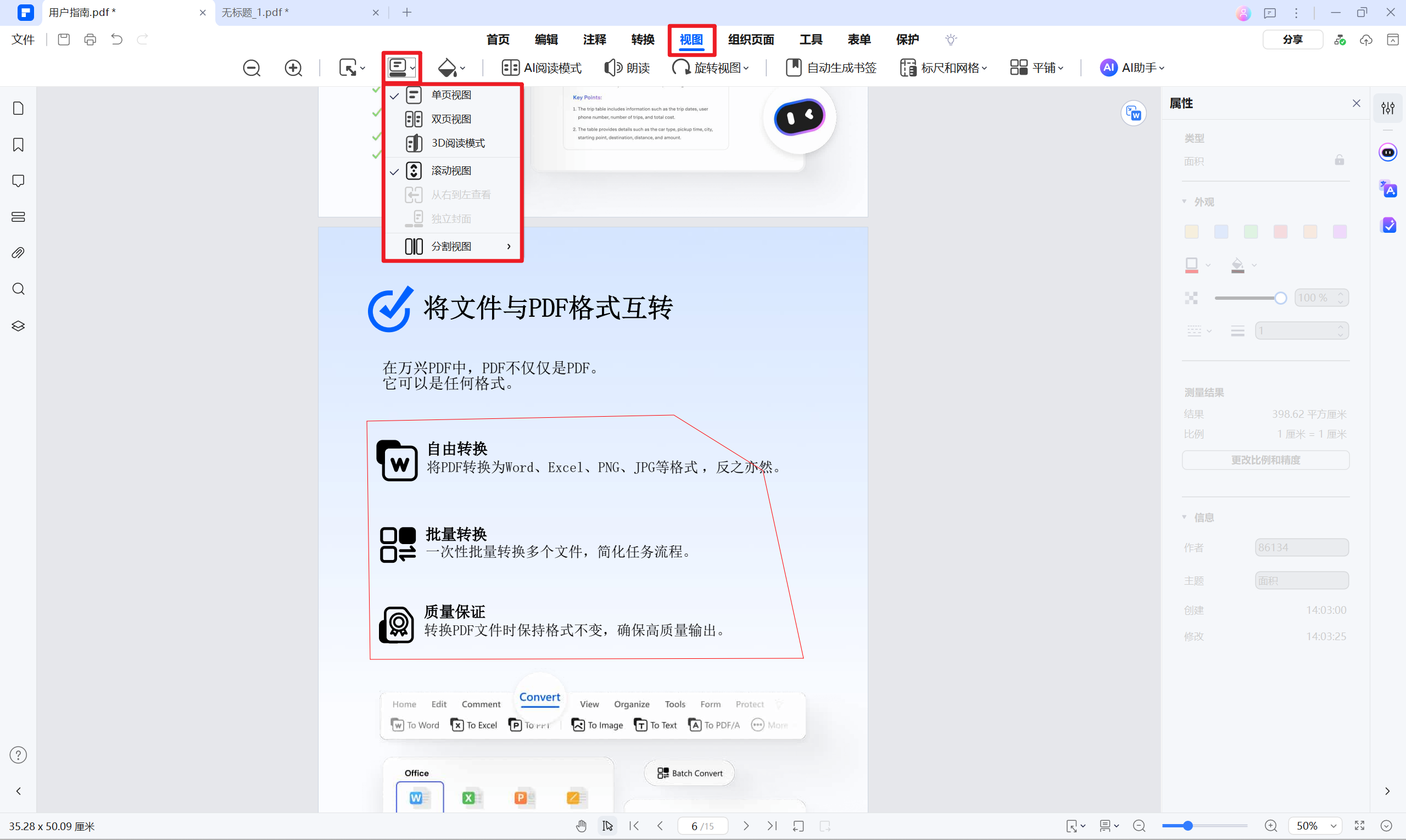Viewport: 1406px width, 840px height.
Task: Click the 更改比例和精度 button
Action: pos(1265,460)
